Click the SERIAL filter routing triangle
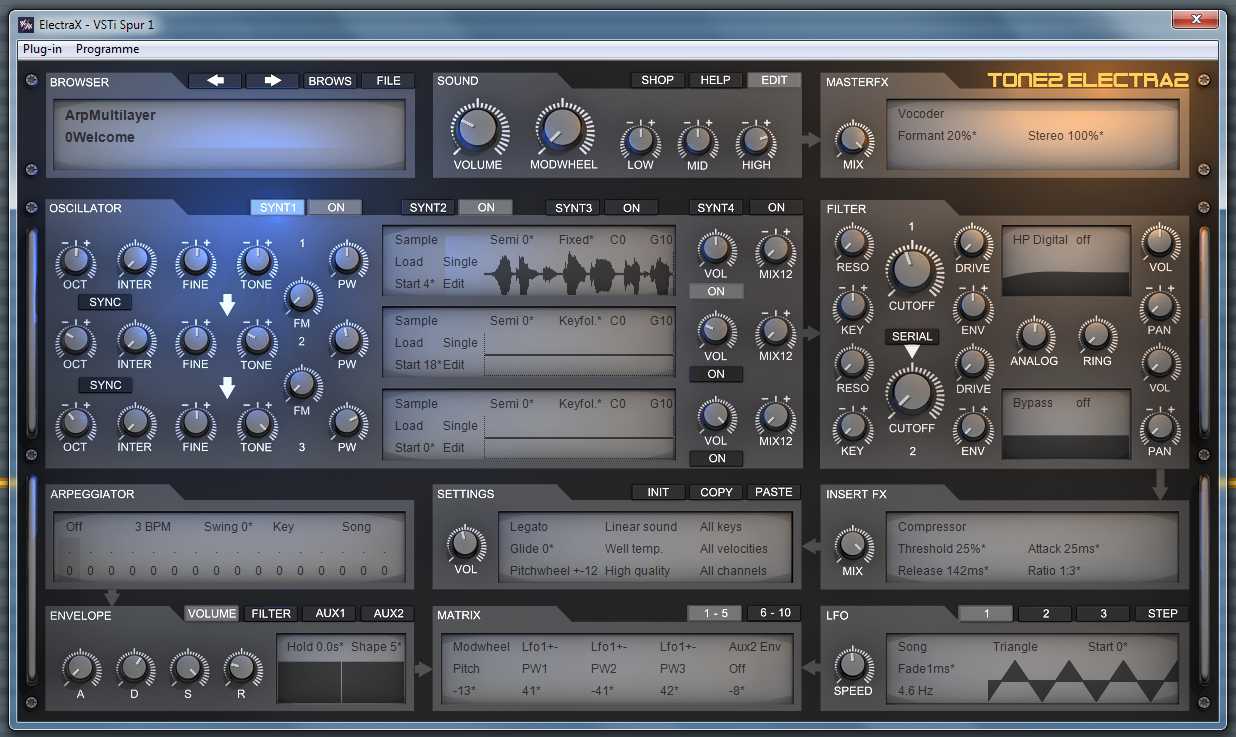Screen dimensions: 1236x737 911,352
